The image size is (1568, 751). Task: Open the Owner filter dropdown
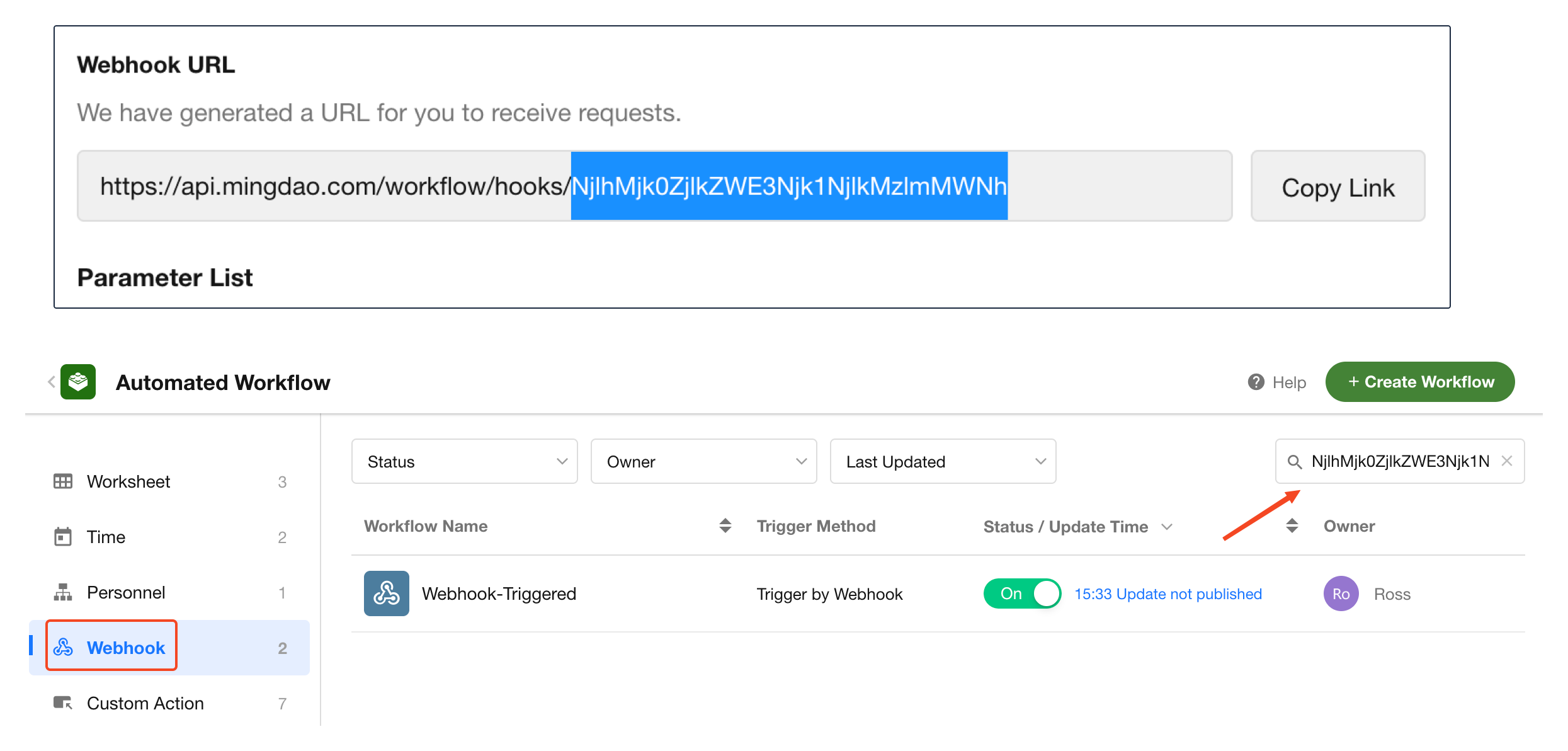pyautogui.click(x=703, y=462)
